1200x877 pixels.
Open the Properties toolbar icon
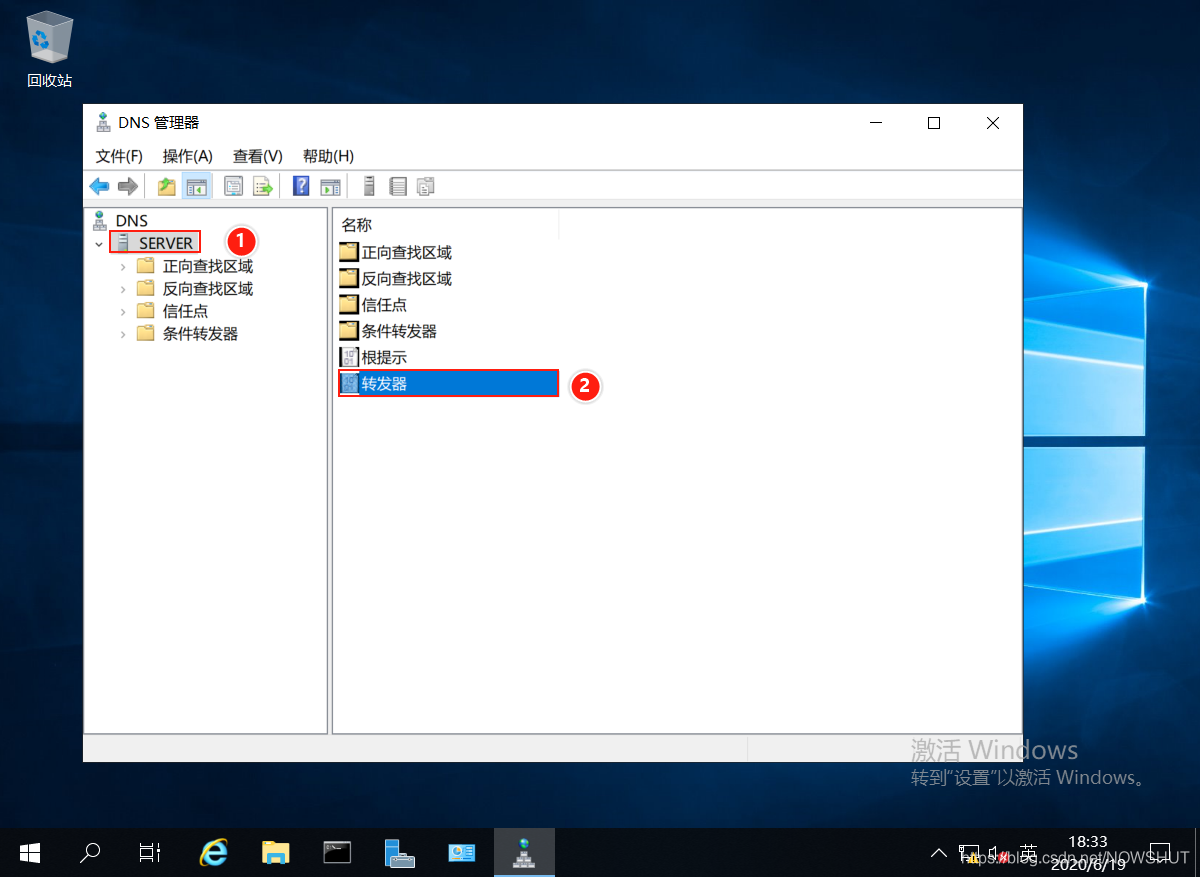[x=234, y=186]
